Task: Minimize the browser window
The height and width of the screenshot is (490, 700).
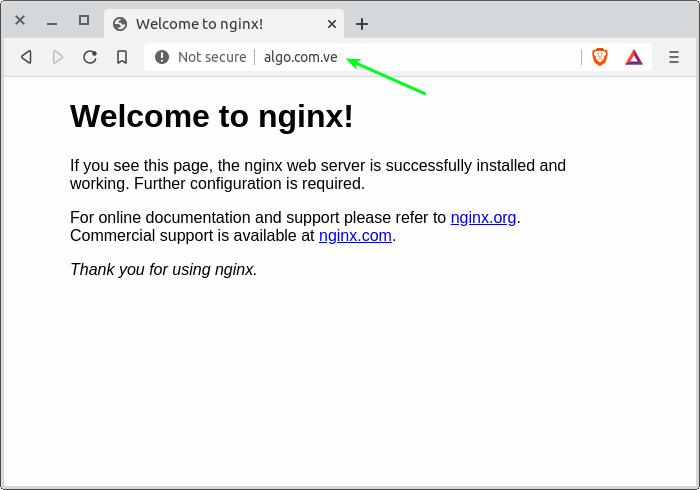Action: 52,20
